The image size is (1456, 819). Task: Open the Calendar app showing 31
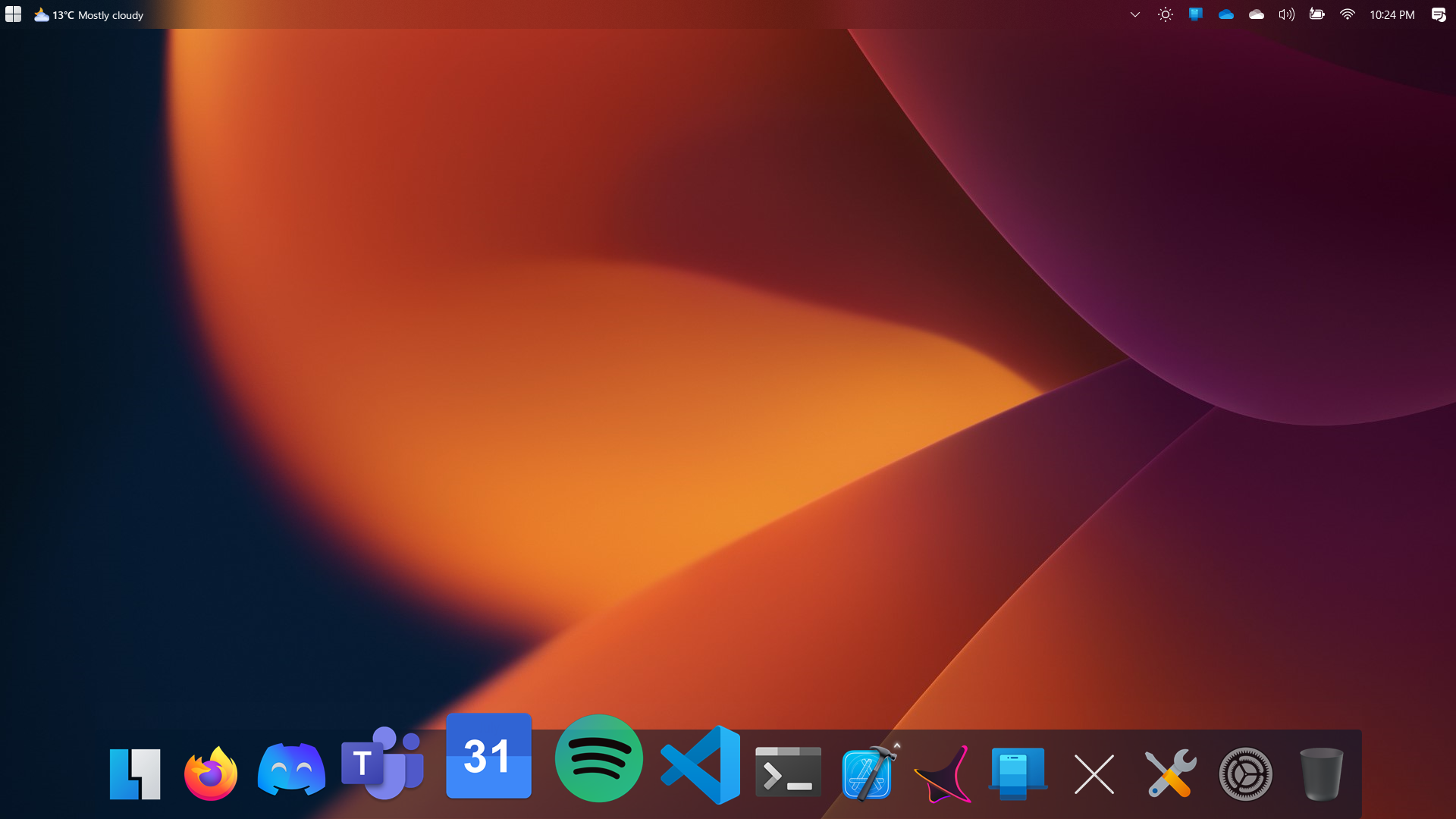(488, 756)
